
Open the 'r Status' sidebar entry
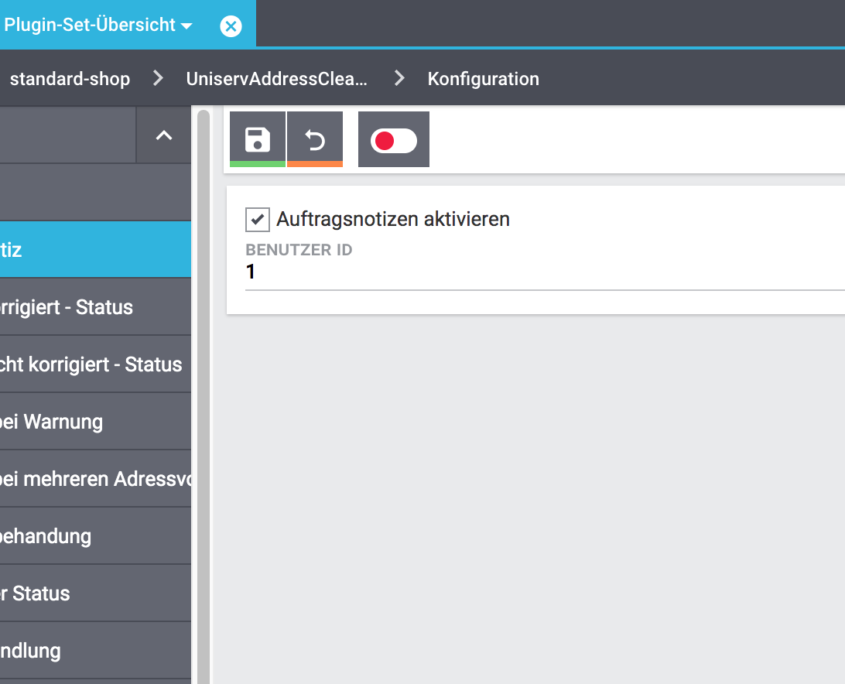point(95,593)
